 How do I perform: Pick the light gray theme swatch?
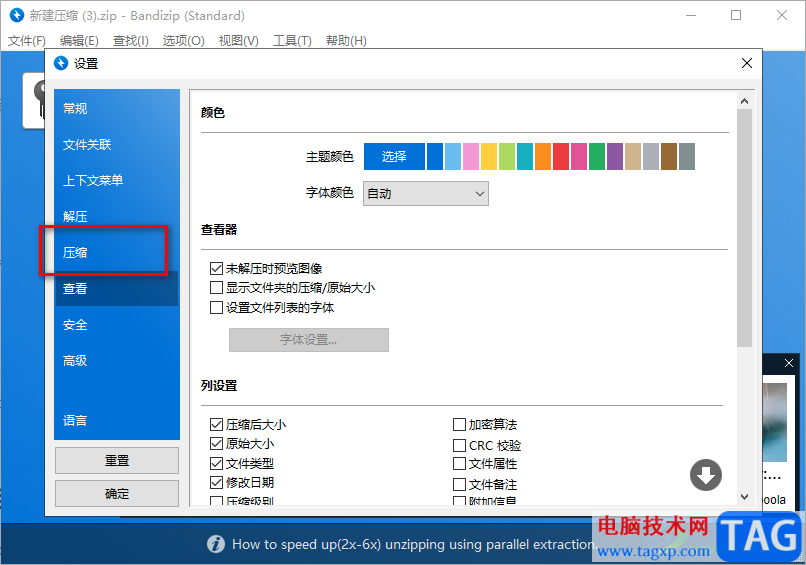coord(651,156)
